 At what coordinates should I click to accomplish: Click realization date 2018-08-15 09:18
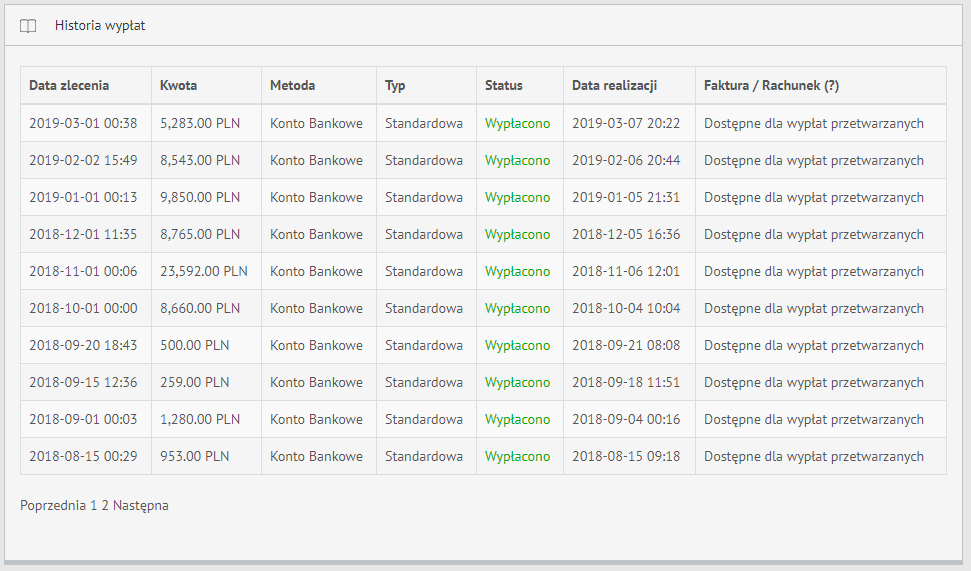click(x=625, y=456)
